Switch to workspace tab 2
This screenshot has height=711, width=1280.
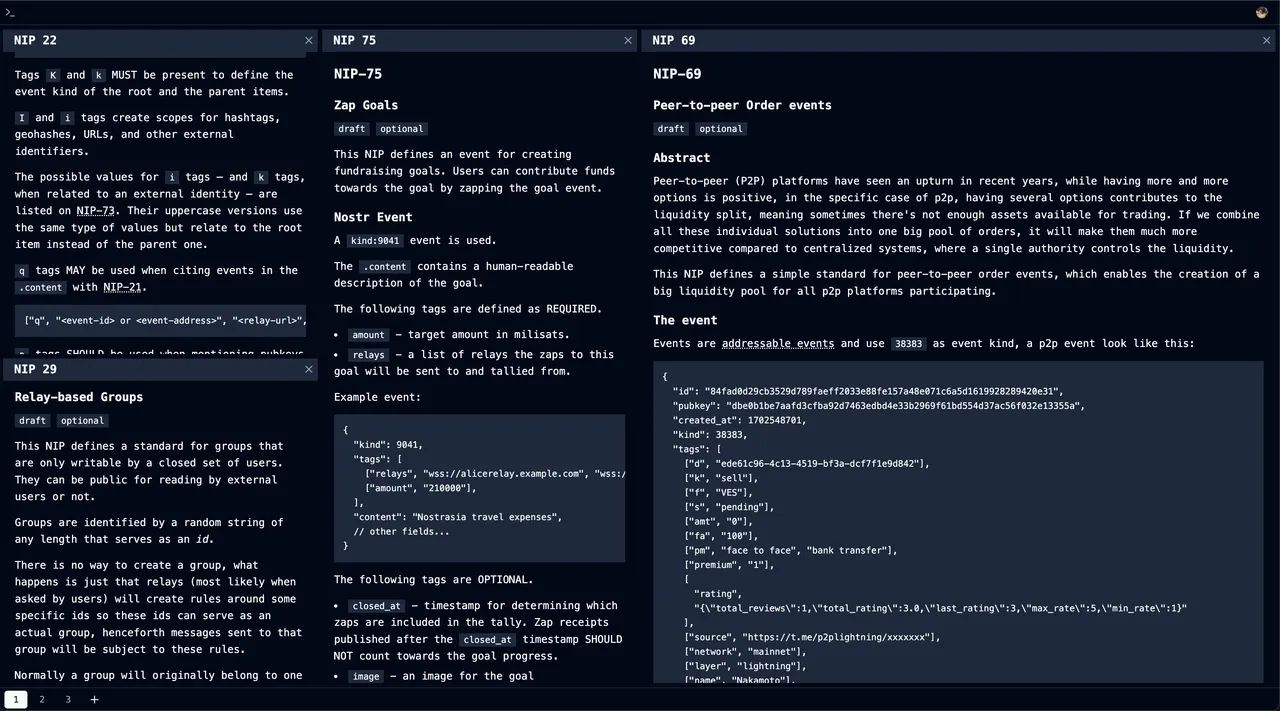click(x=42, y=699)
